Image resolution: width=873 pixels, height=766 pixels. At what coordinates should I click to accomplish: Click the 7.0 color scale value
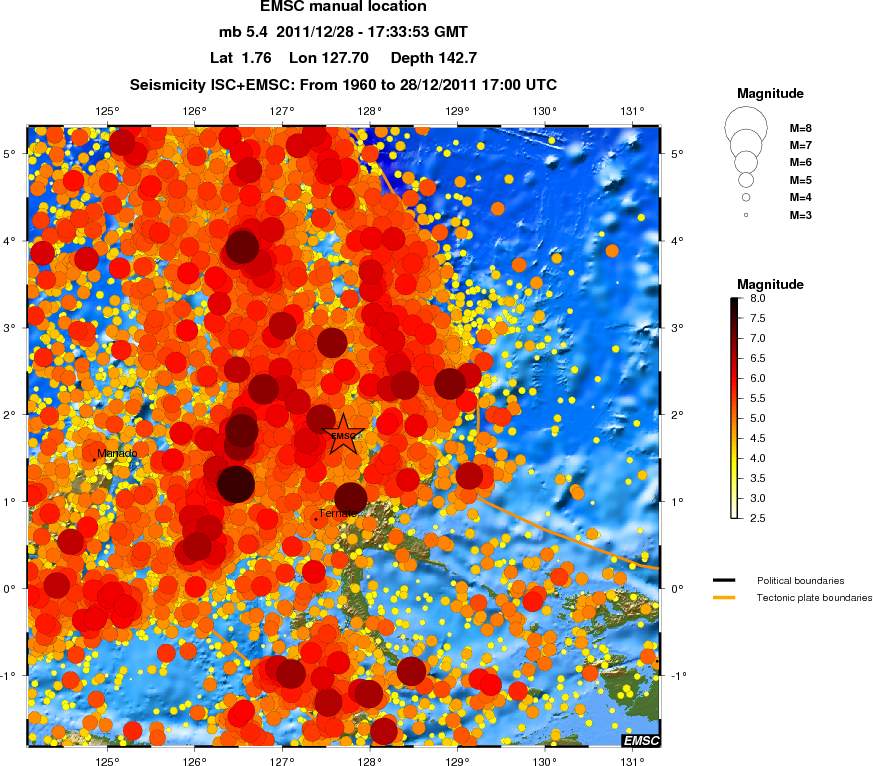(x=758, y=338)
